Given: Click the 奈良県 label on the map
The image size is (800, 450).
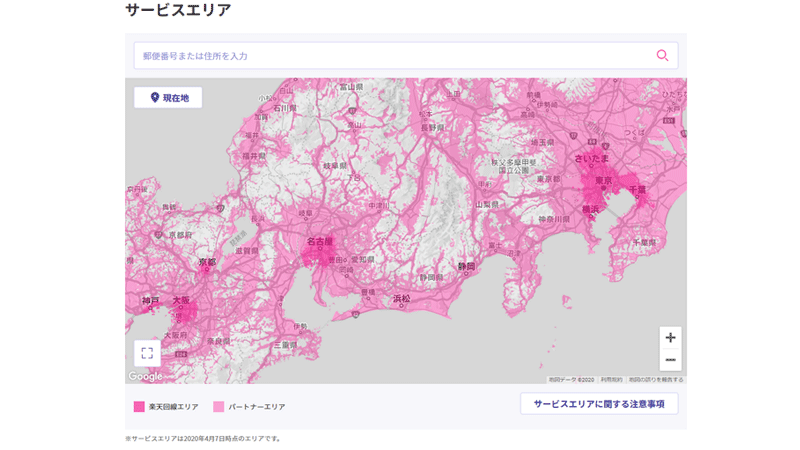Looking at the screenshot, I should [218, 341].
